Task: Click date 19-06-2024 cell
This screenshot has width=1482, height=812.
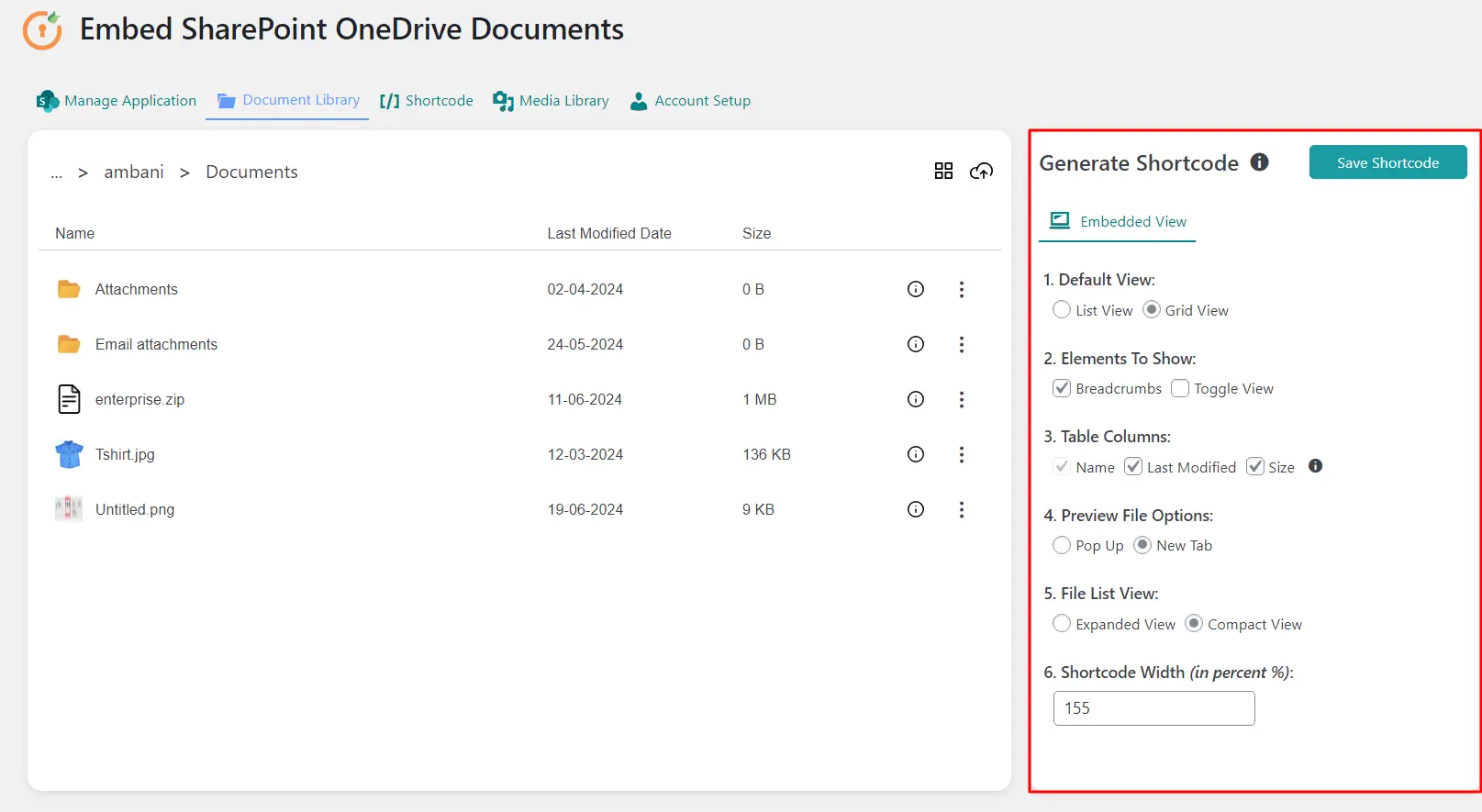Action: tap(585, 509)
